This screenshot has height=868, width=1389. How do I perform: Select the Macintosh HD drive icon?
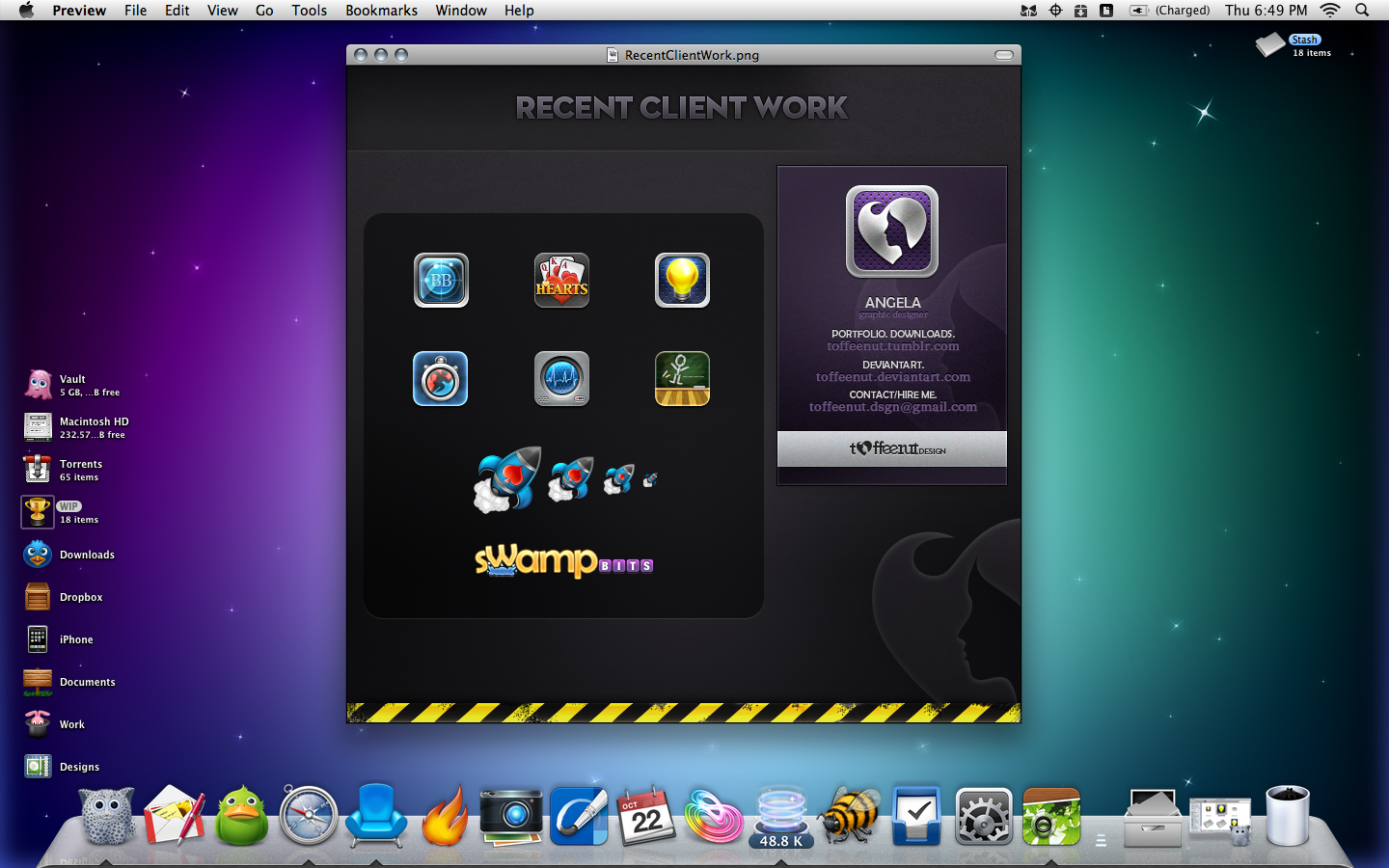39,427
